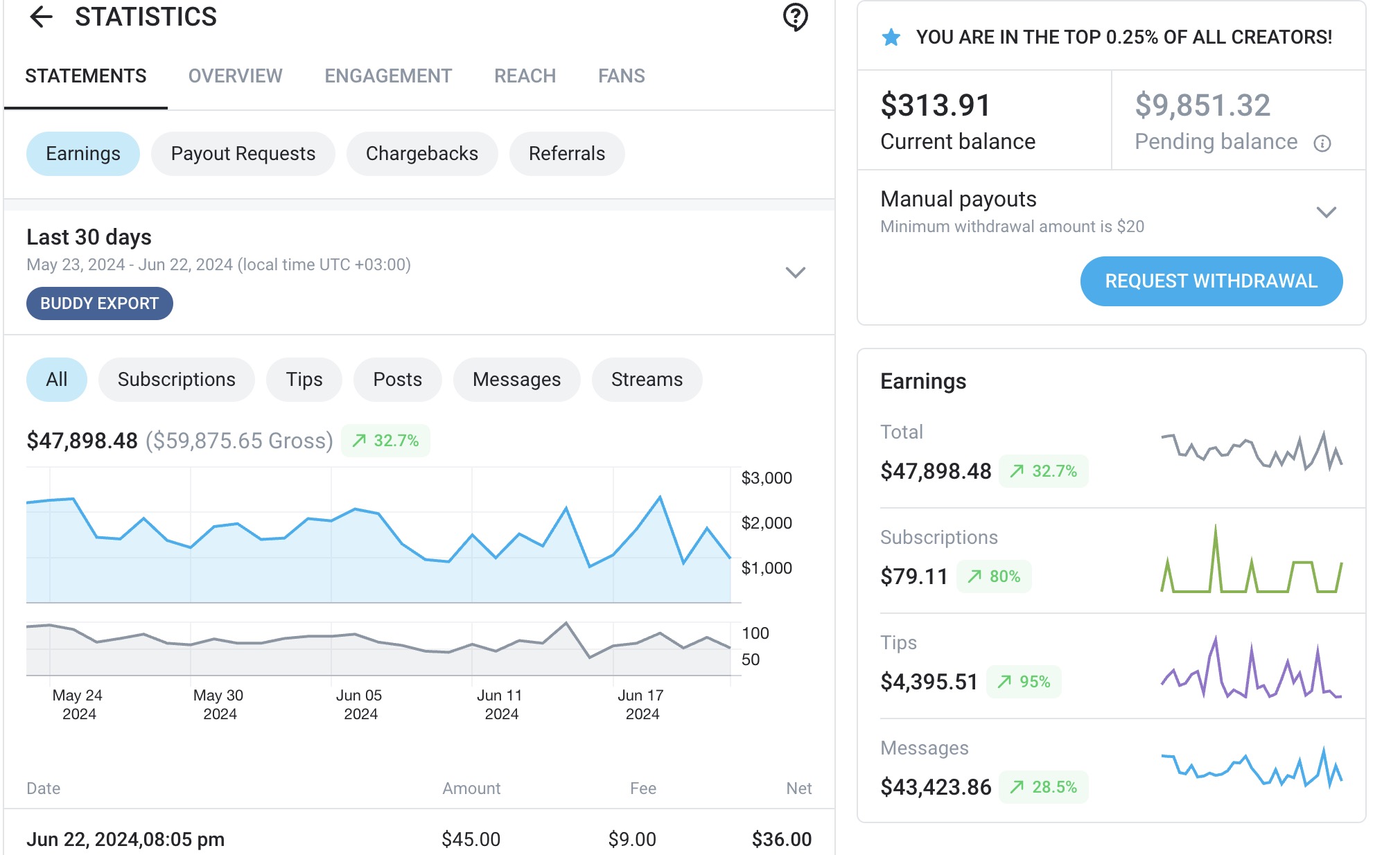Expand the Last 30 days date range selector

[x=794, y=273]
